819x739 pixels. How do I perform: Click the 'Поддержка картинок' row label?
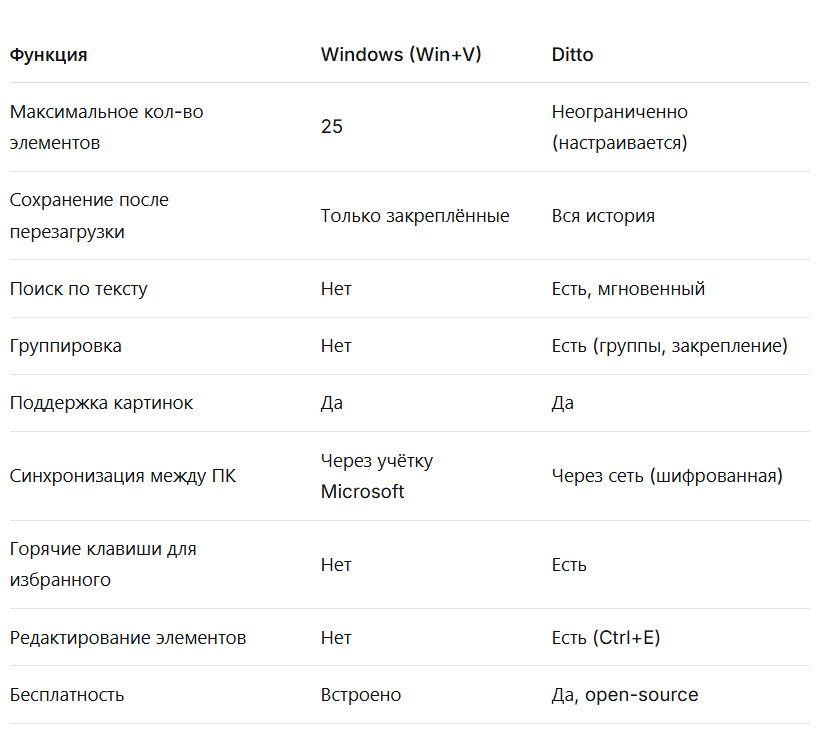click(x=101, y=403)
